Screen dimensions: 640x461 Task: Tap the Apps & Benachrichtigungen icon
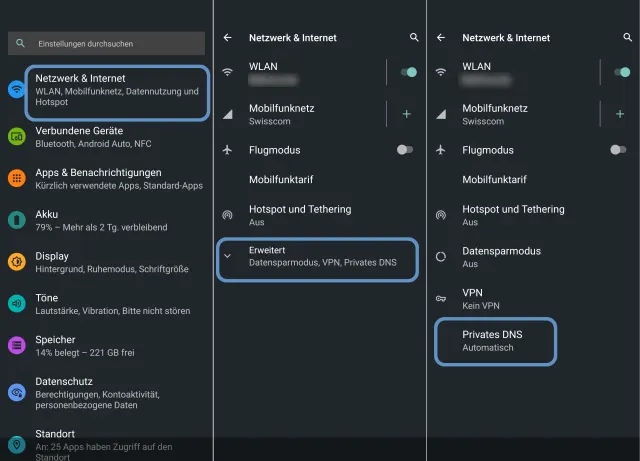16,178
